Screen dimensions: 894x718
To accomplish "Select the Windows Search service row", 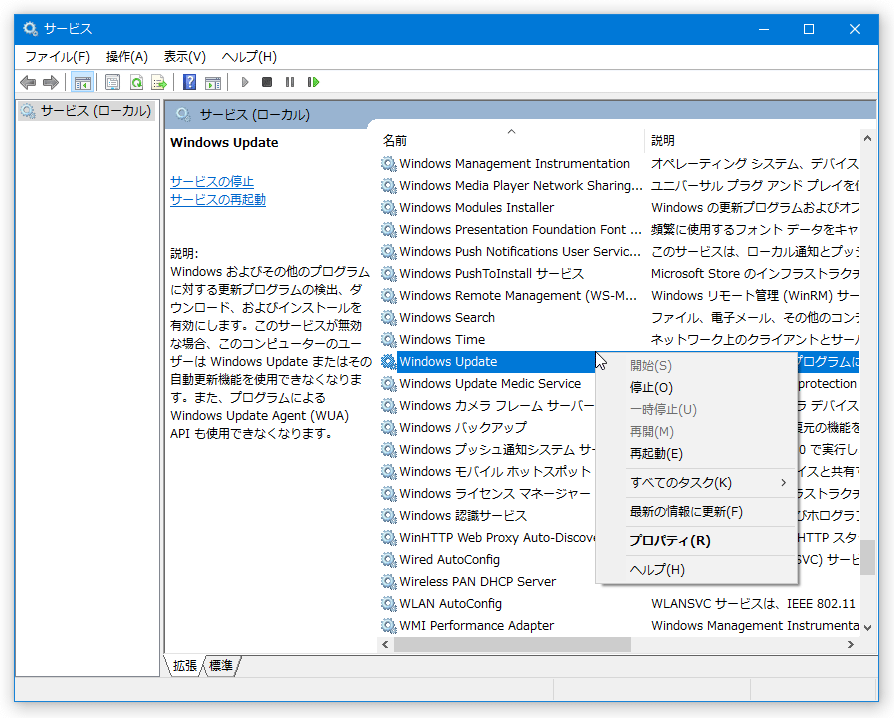I will click(619, 318).
